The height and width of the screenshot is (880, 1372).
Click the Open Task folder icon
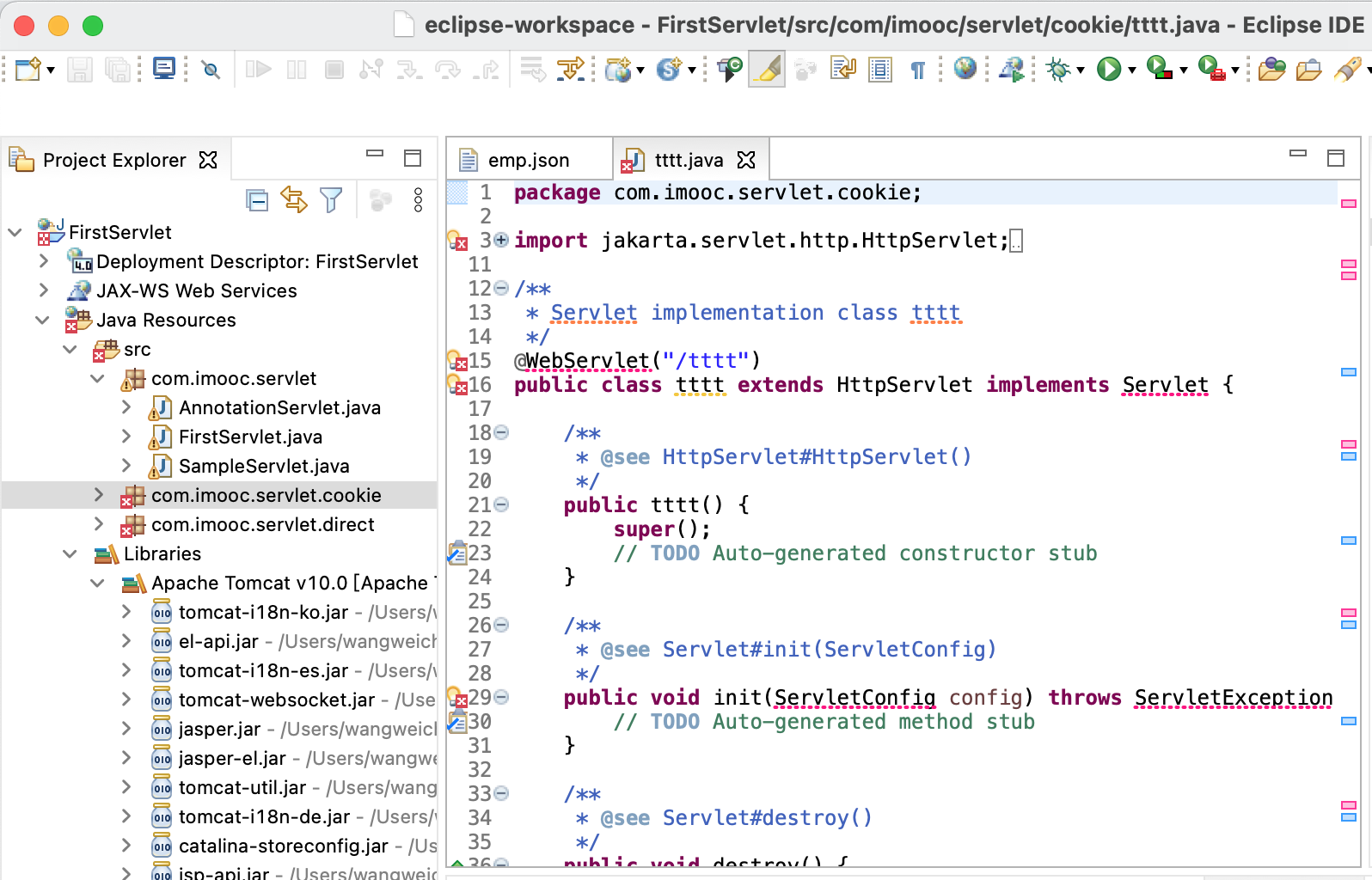pyautogui.click(x=1308, y=69)
